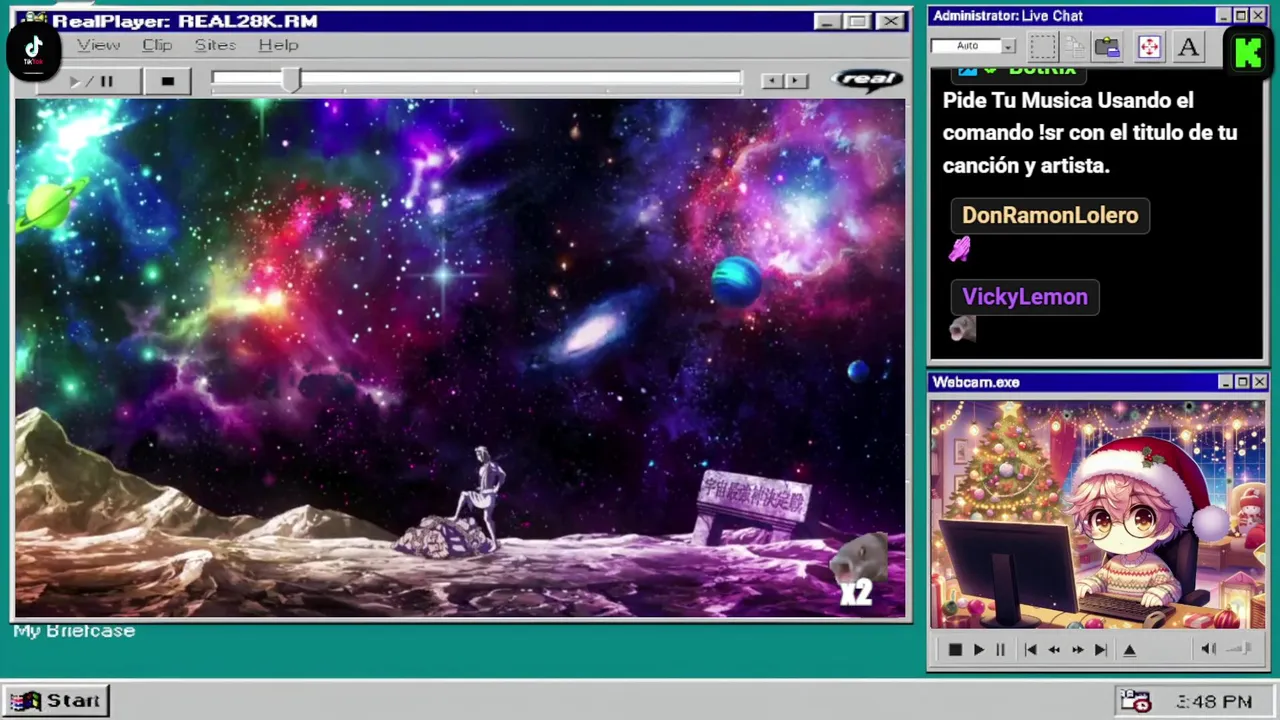The image size is (1280, 720).
Task: Click the Webcam.exe video thumbnail
Action: point(1097,515)
